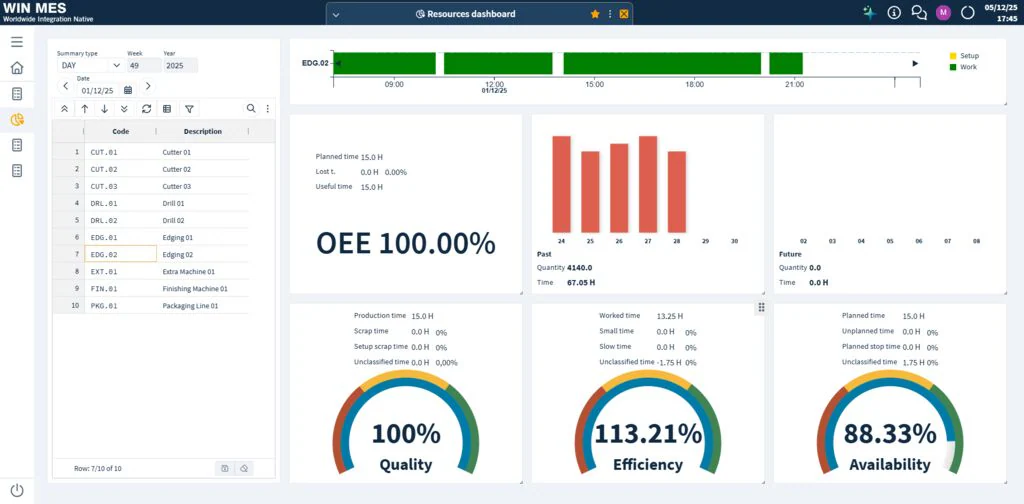Go to next date with right arrow

tap(148, 87)
